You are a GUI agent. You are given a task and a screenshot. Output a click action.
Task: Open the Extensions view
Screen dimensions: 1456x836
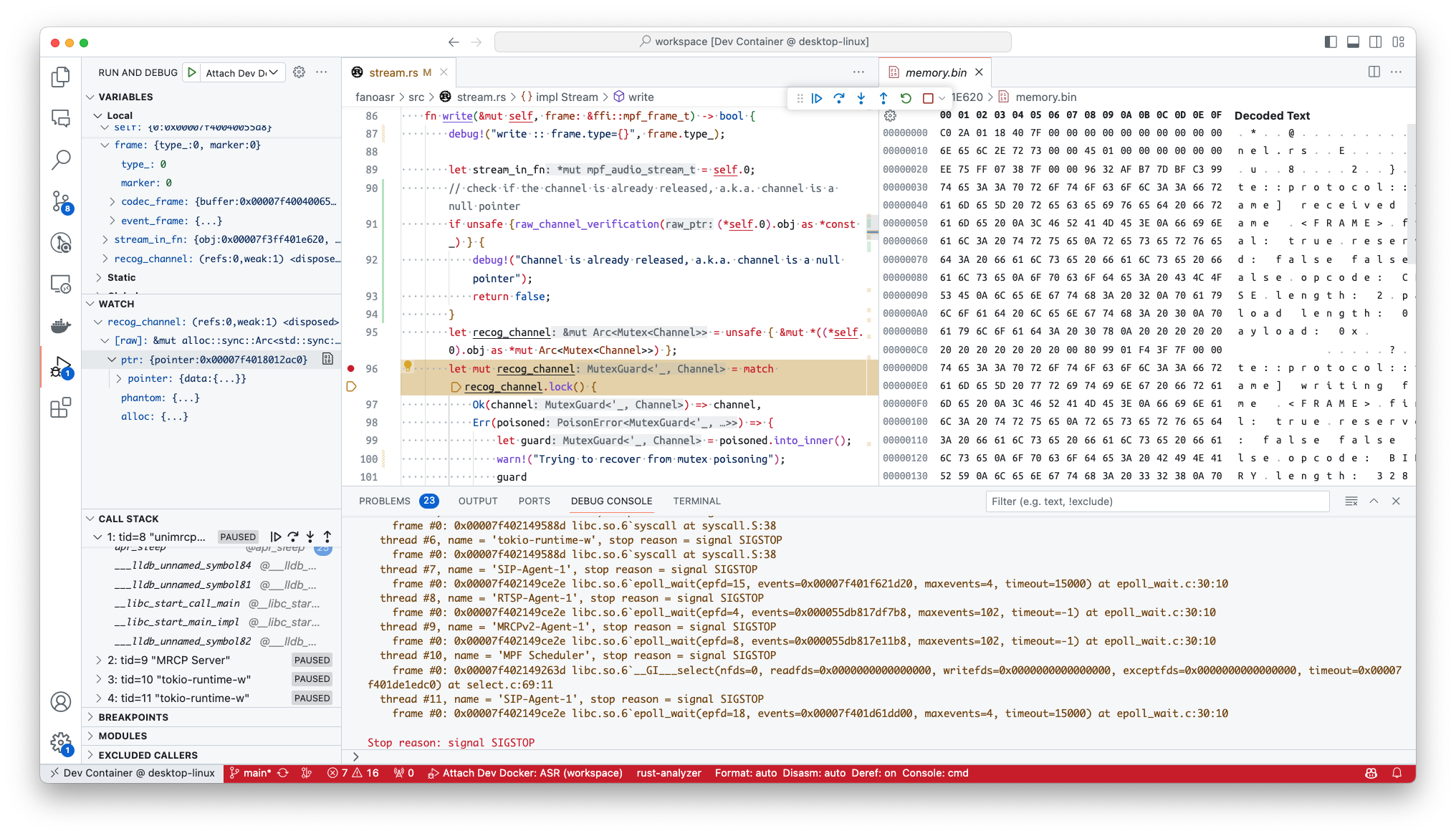61,408
